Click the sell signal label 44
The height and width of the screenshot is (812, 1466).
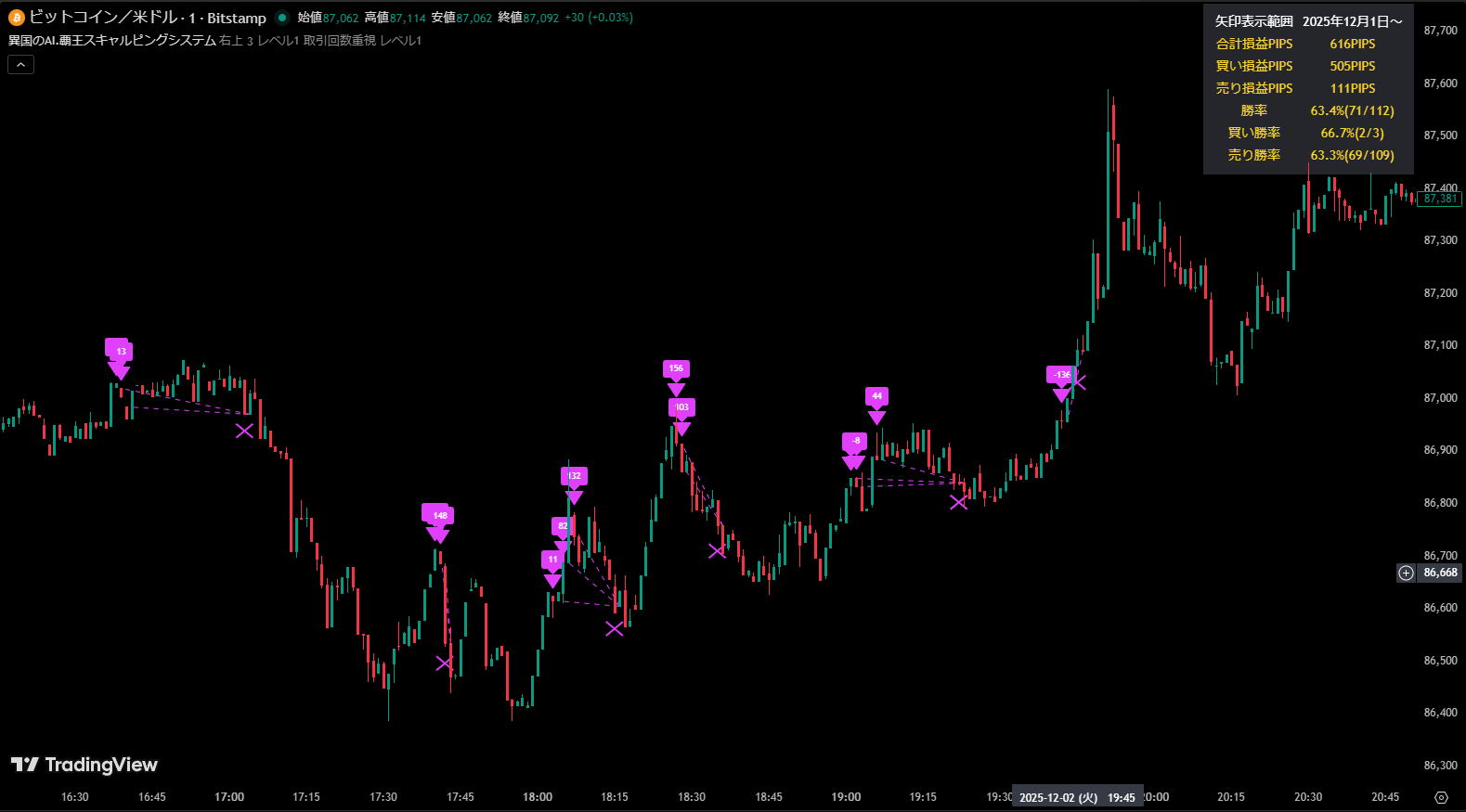(876, 396)
